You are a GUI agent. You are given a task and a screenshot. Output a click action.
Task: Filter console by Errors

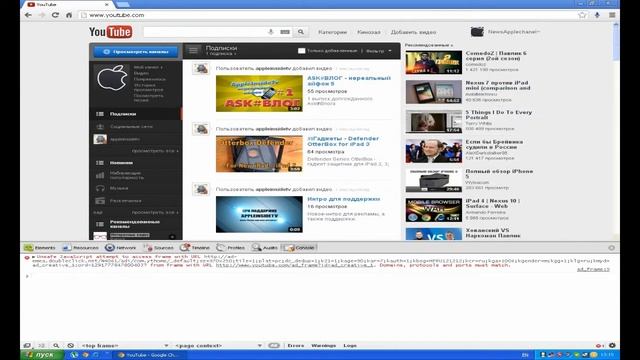point(296,345)
